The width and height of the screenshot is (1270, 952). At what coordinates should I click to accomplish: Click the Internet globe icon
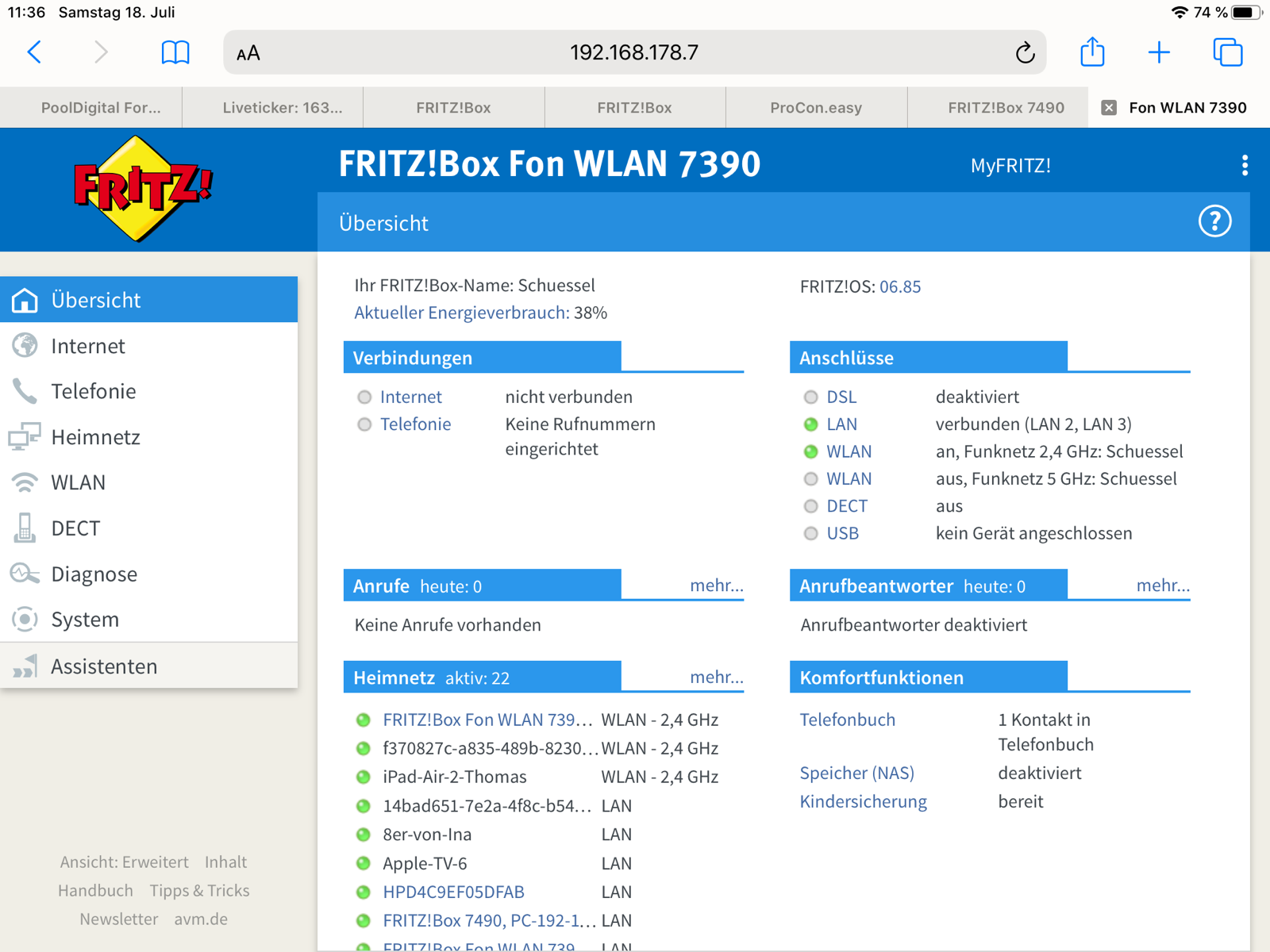tap(25, 346)
